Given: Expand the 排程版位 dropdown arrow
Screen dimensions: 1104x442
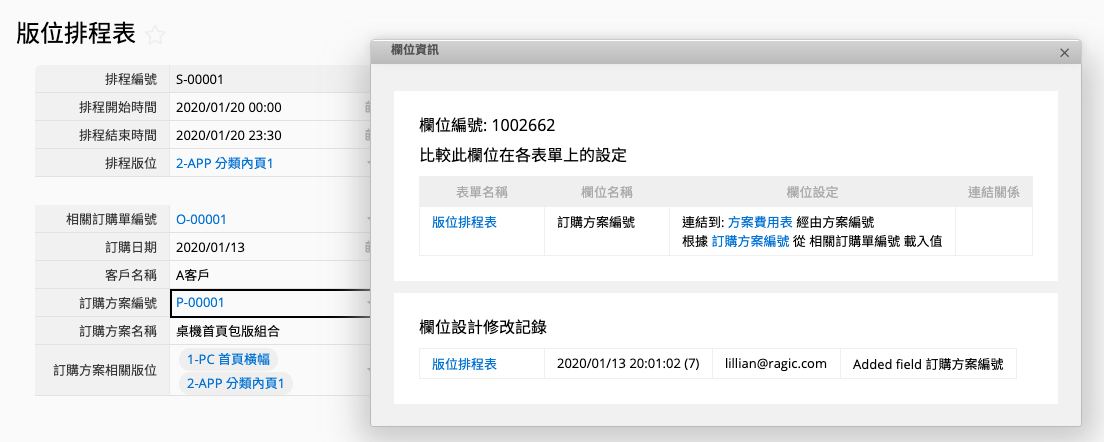Looking at the screenshot, I should tap(367, 163).
